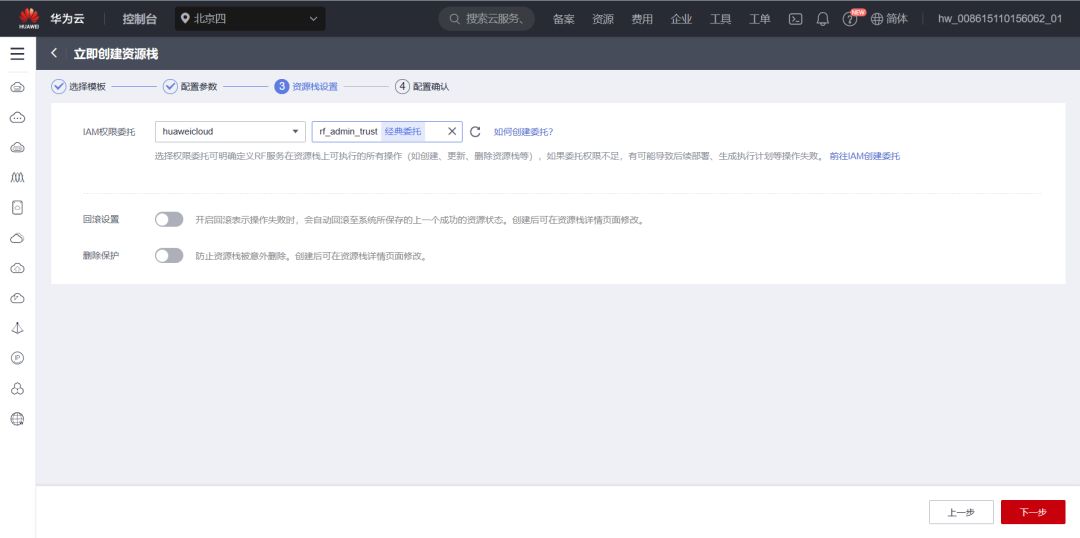Open the 北京四 region selector
This screenshot has width=1080, height=538.
(250, 19)
